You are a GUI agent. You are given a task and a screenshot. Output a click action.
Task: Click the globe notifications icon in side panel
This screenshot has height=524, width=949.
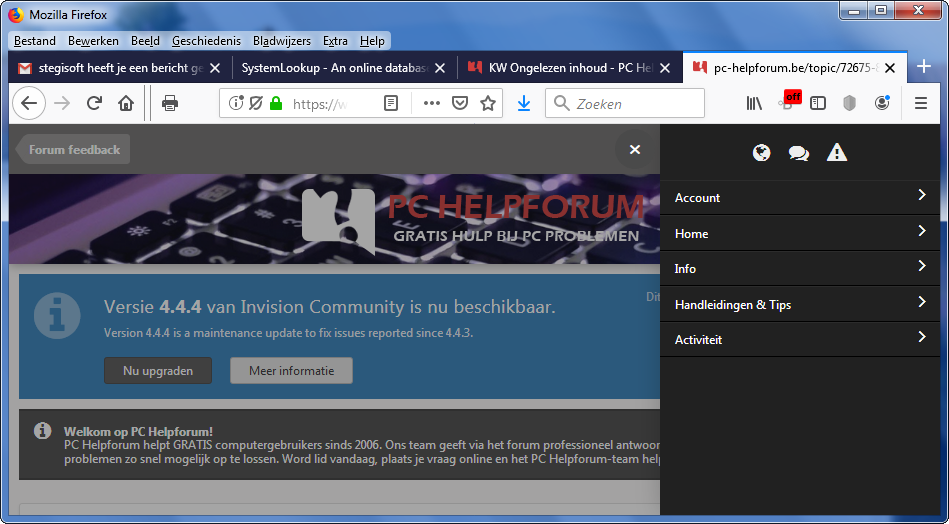click(x=761, y=152)
